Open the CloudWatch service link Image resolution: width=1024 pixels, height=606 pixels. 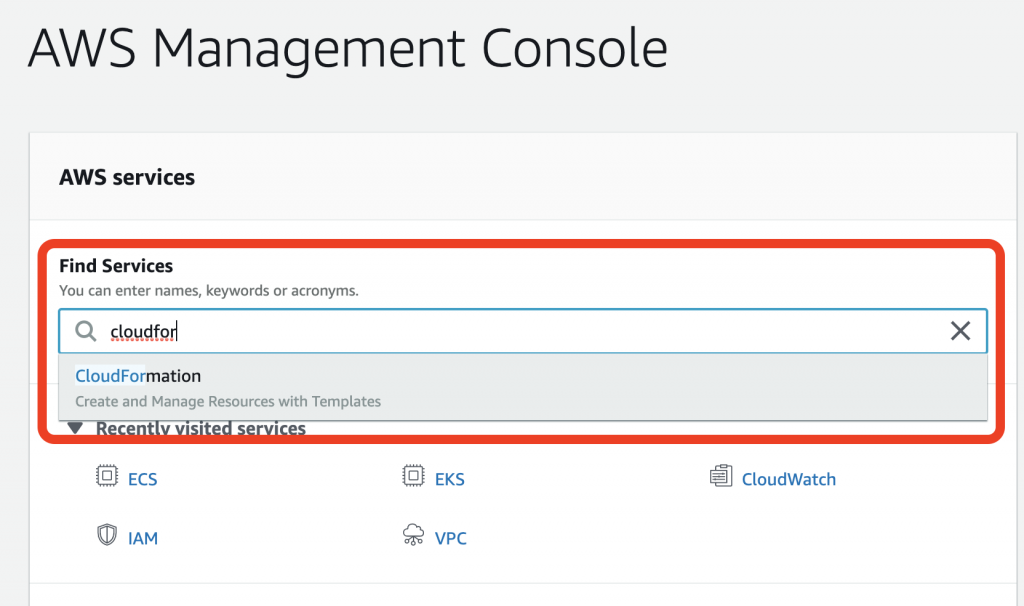pyautogui.click(x=788, y=479)
